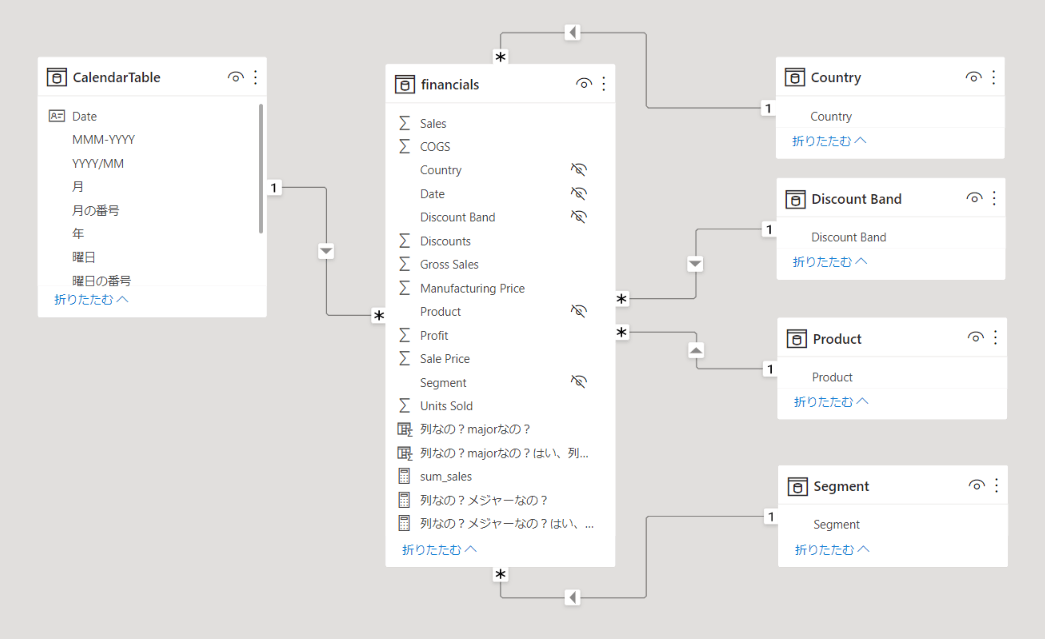Collapse the Product table fields

pos(831,402)
